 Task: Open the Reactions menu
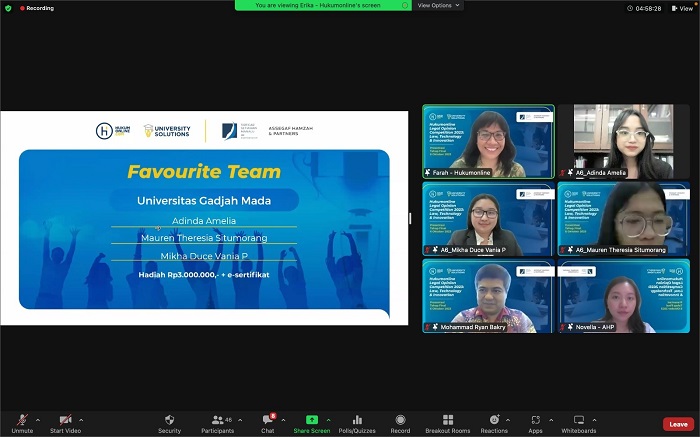[x=494, y=423]
